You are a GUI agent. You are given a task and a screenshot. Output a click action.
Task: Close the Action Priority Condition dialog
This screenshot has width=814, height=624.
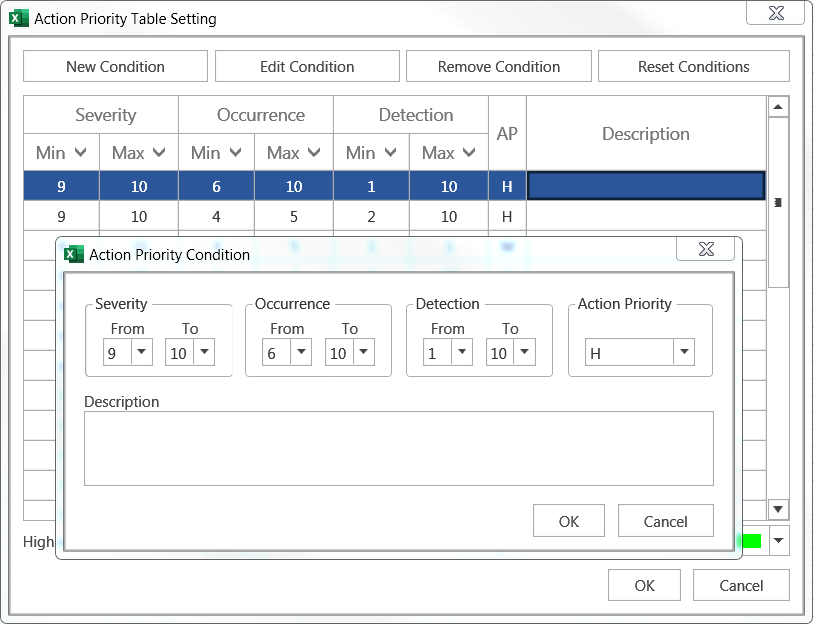click(706, 249)
